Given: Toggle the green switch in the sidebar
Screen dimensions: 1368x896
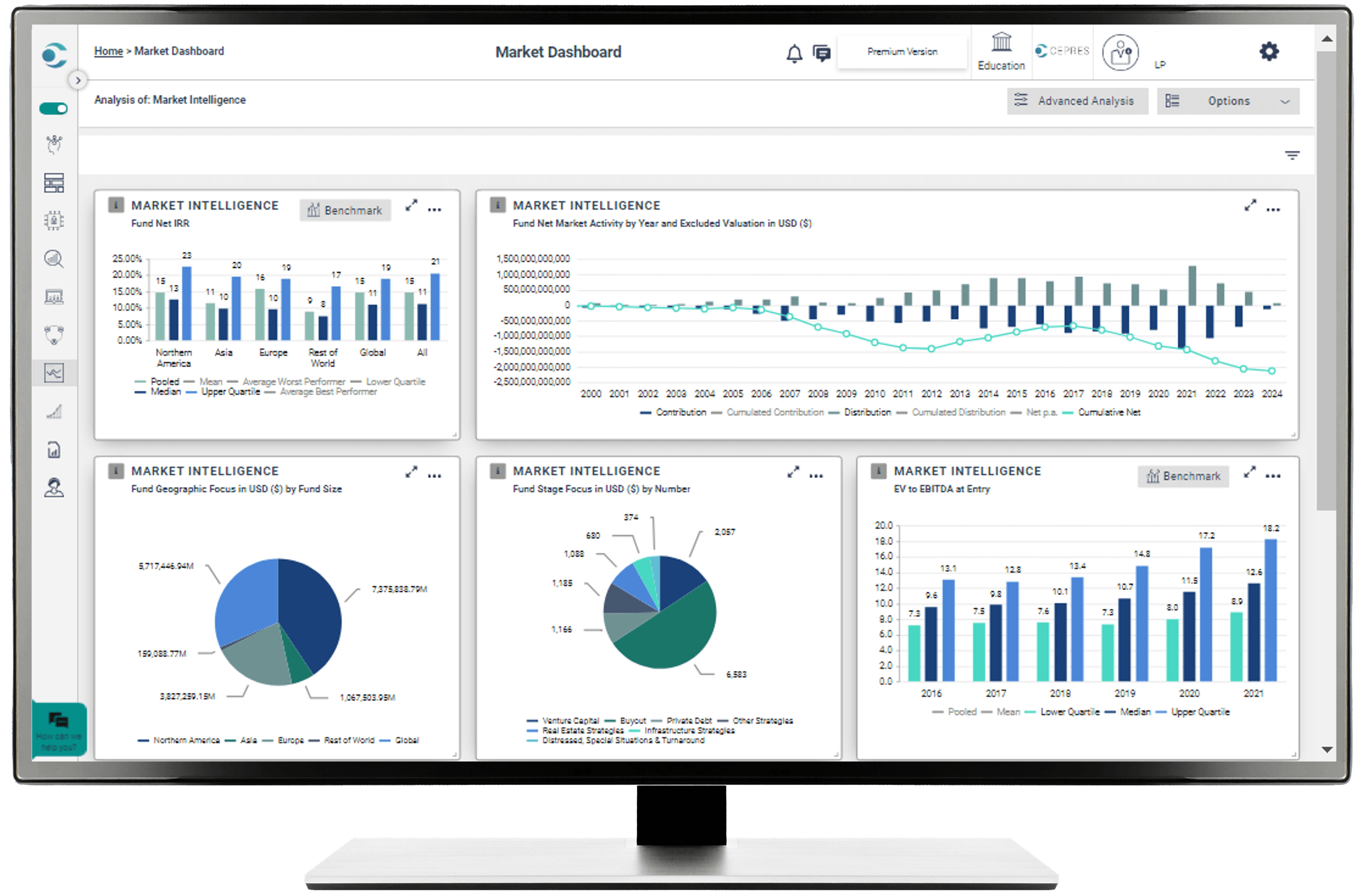Looking at the screenshot, I should pyautogui.click(x=54, y=108).
